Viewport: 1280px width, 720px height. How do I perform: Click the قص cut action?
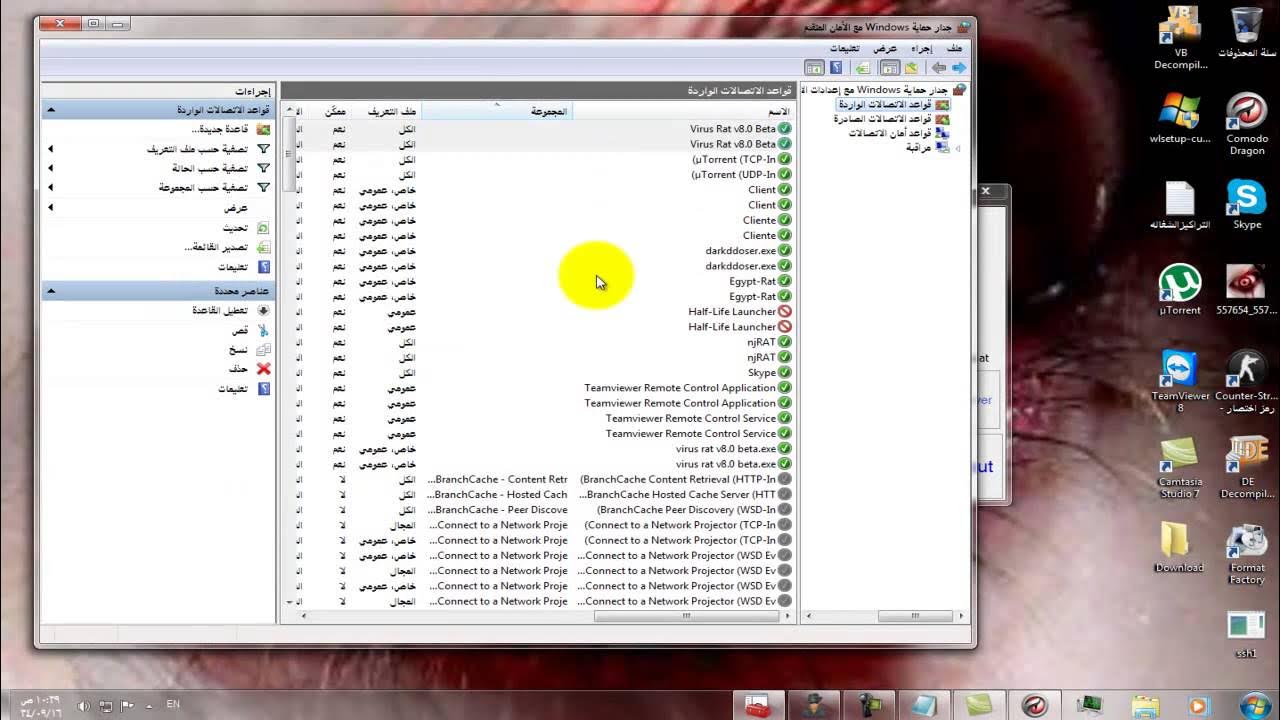(x=251, y=330)
